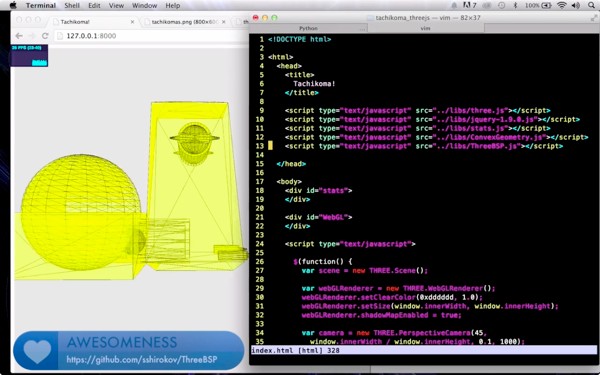Viewport: 600px width, 375px height.
Task: Open the Time Machine clock icon
Action: click(501, 5)
